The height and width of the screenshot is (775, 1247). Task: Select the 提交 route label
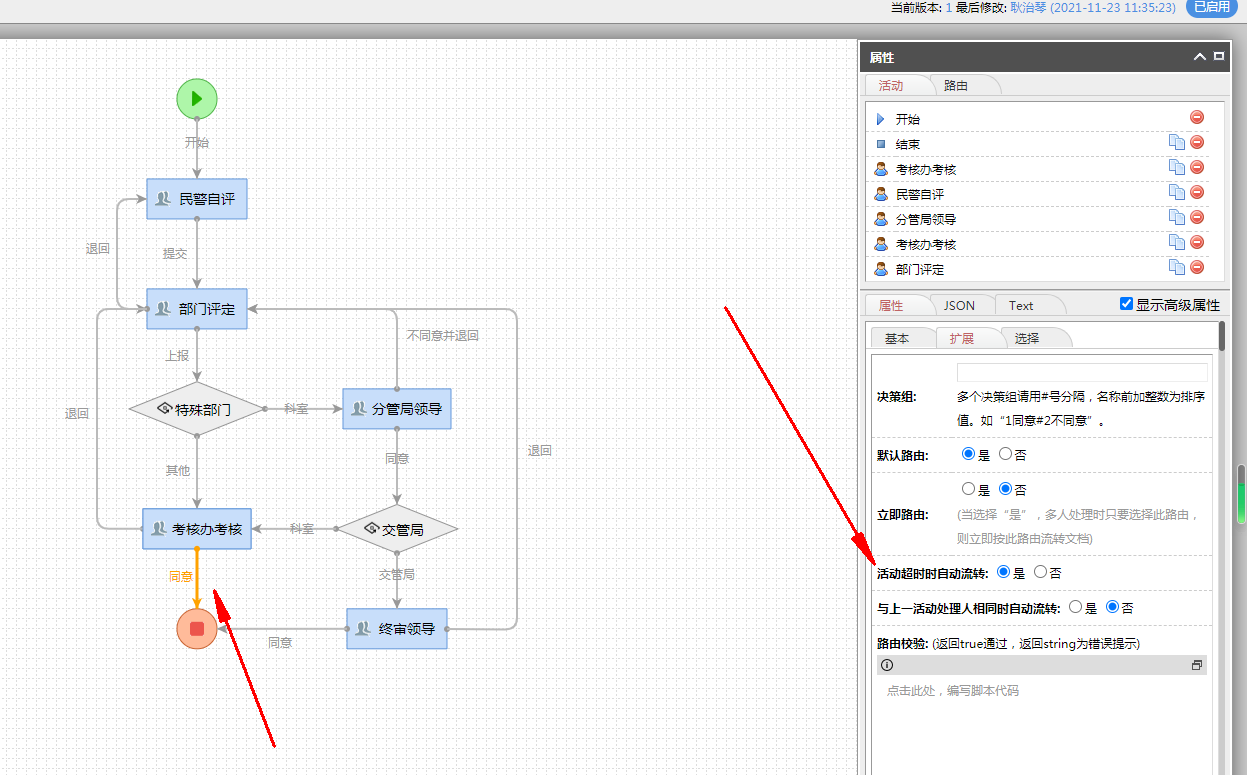(175, 253)
